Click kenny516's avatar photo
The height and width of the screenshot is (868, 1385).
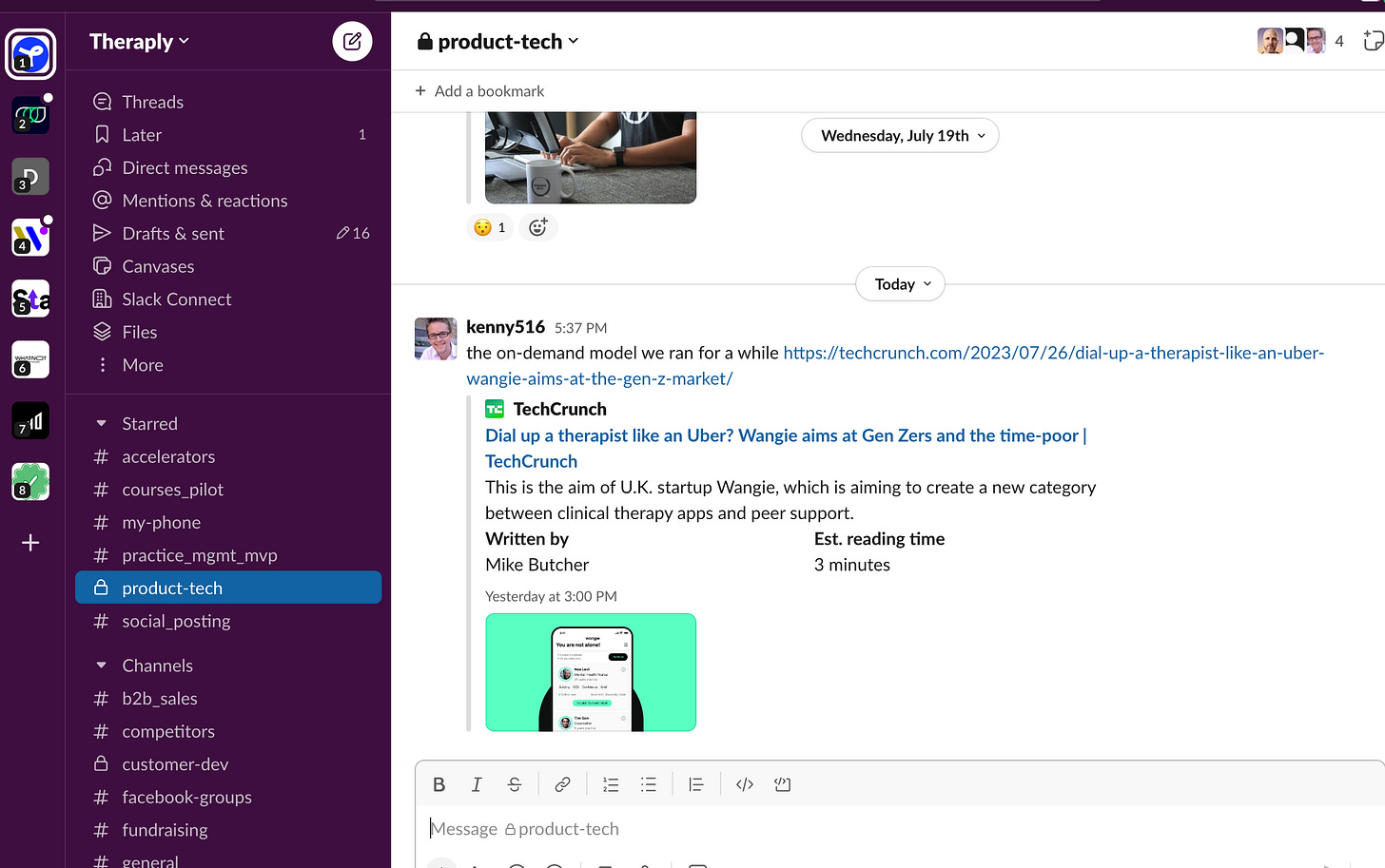[x=436, y=338]
